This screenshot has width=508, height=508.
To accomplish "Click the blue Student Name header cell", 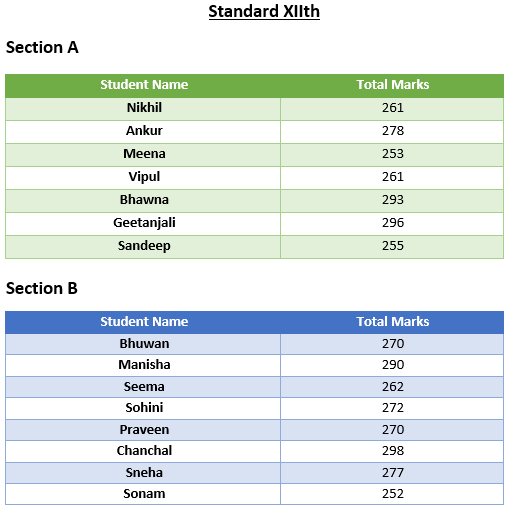I will coord(143,322).
